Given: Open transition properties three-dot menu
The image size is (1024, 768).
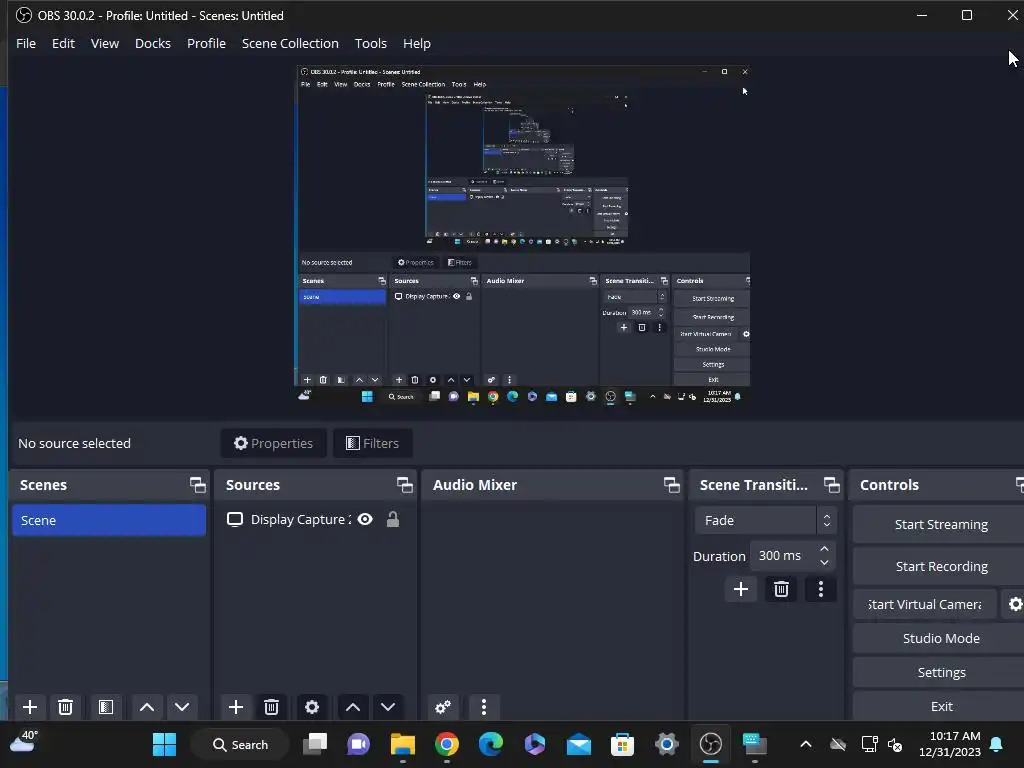Looking at the screenshot, I should pos(821,589).
